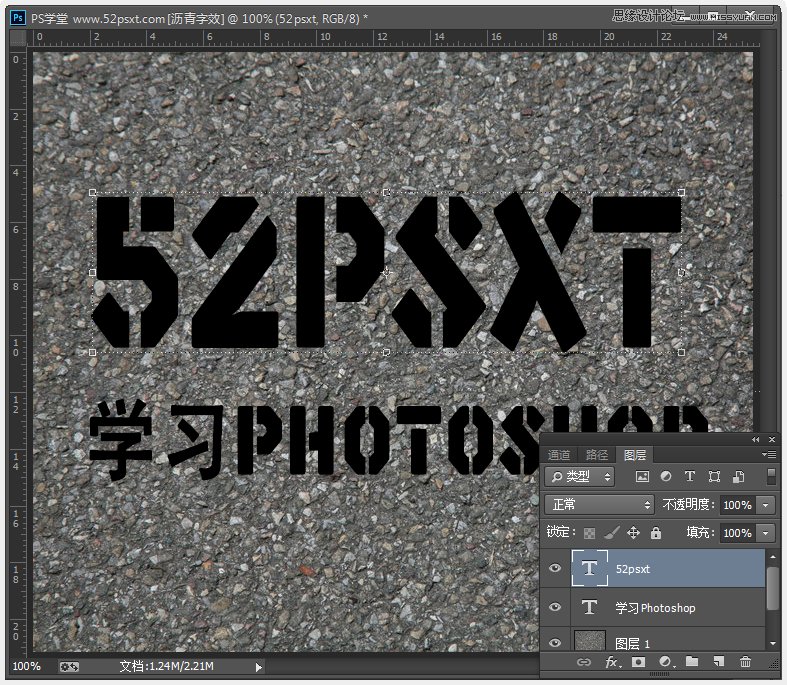Select the 图层 tab
The width and height of the screenshot is (787, 685).
pos(634,455)
